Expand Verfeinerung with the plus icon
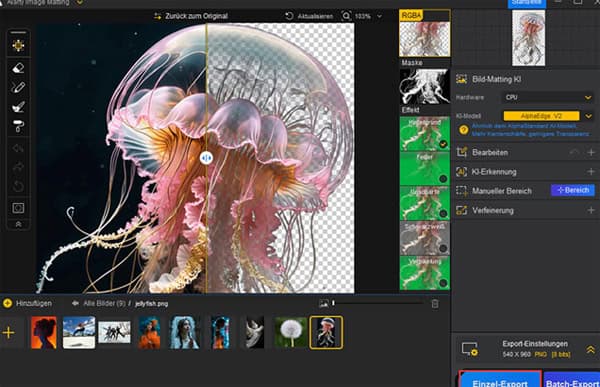Viewport: 600px width, 387px height. tap(591, 210)
